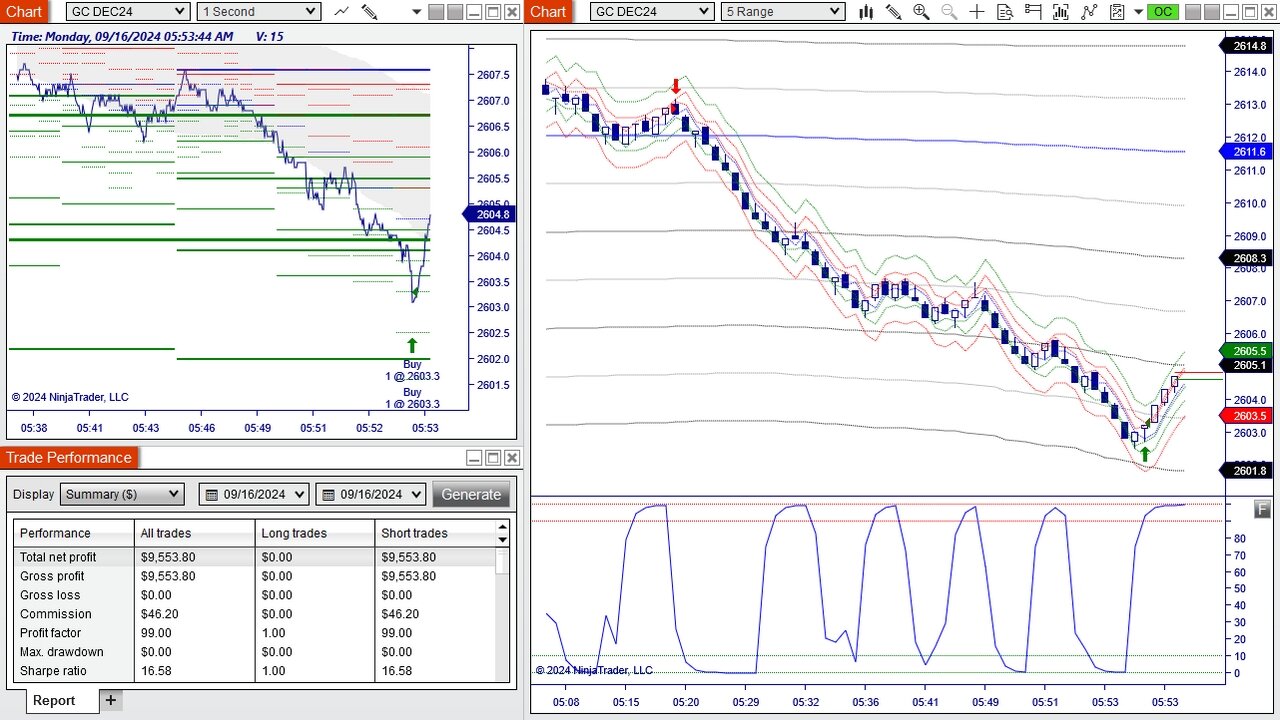Viewport: 1280px width, 720px height.
Task: Click line chart style icon in left chart
Action: [x=342, y=12]
